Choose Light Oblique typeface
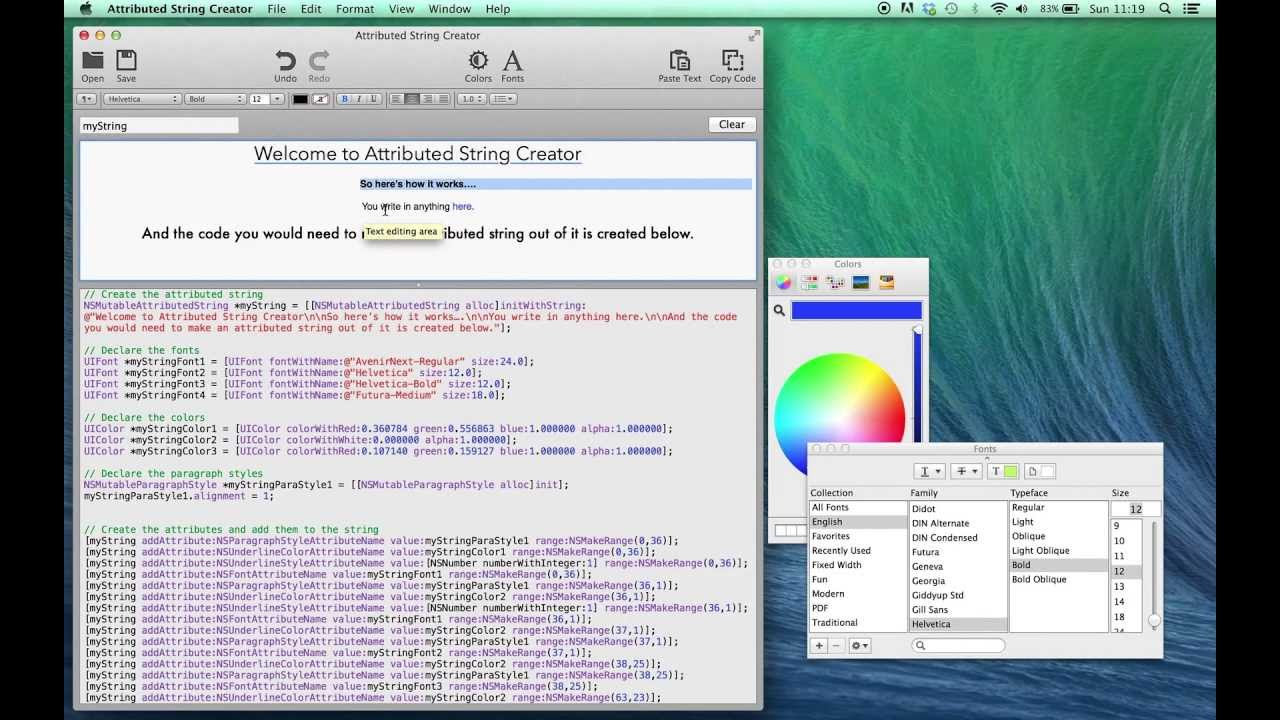Viewport: 1280px width, 720px height. [x=1040, y=551]
